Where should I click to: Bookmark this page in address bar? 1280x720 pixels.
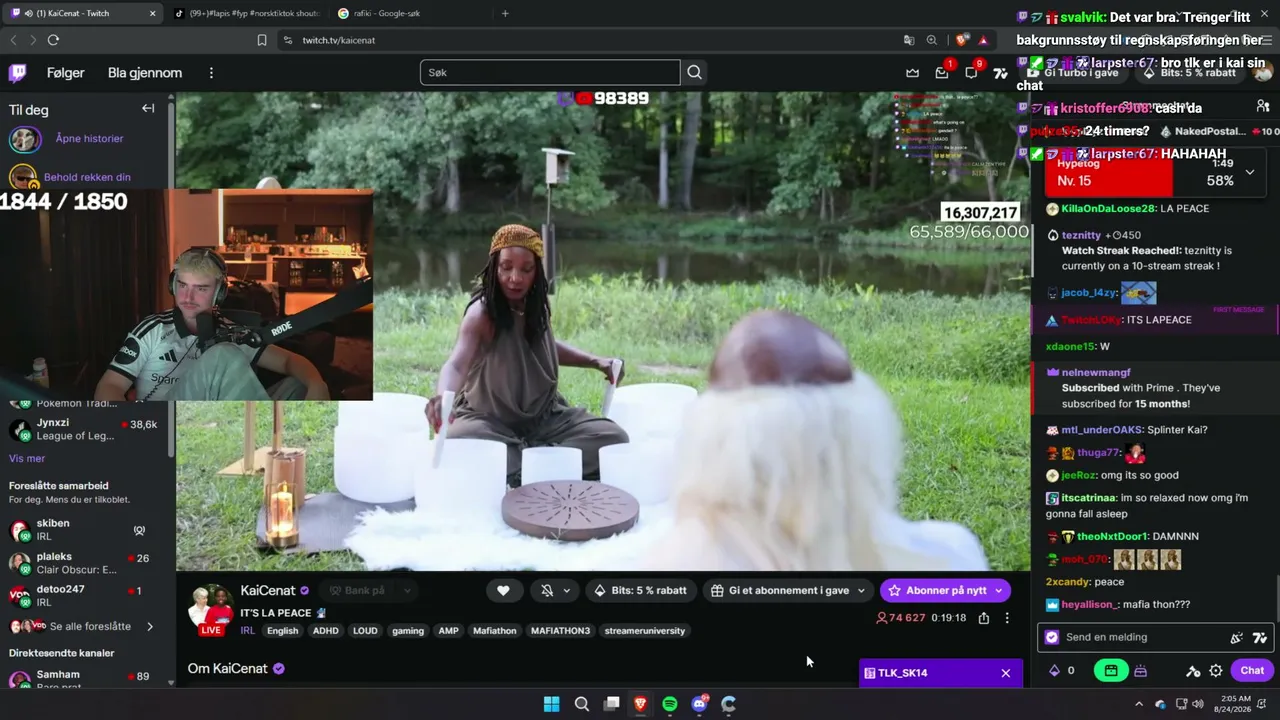262,40
